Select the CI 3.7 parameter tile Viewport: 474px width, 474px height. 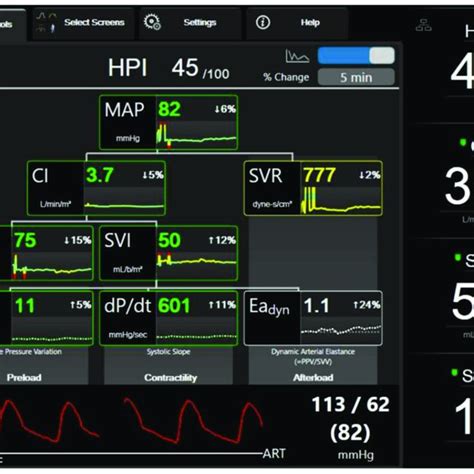(x=96, y=188)
